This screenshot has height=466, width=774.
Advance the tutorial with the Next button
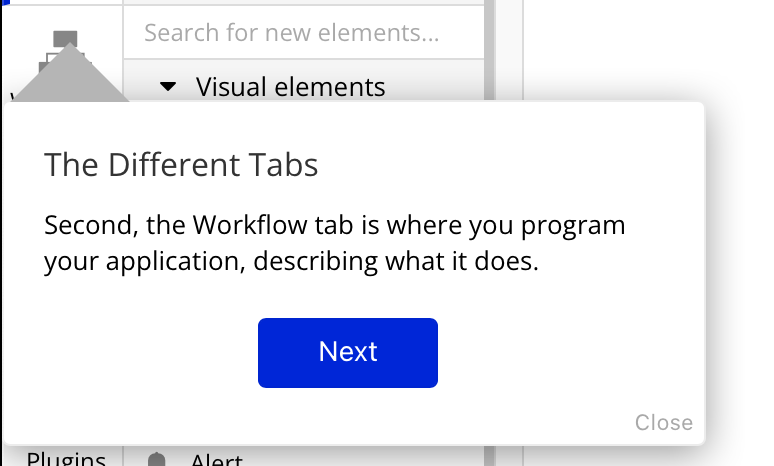coord(348,352)
